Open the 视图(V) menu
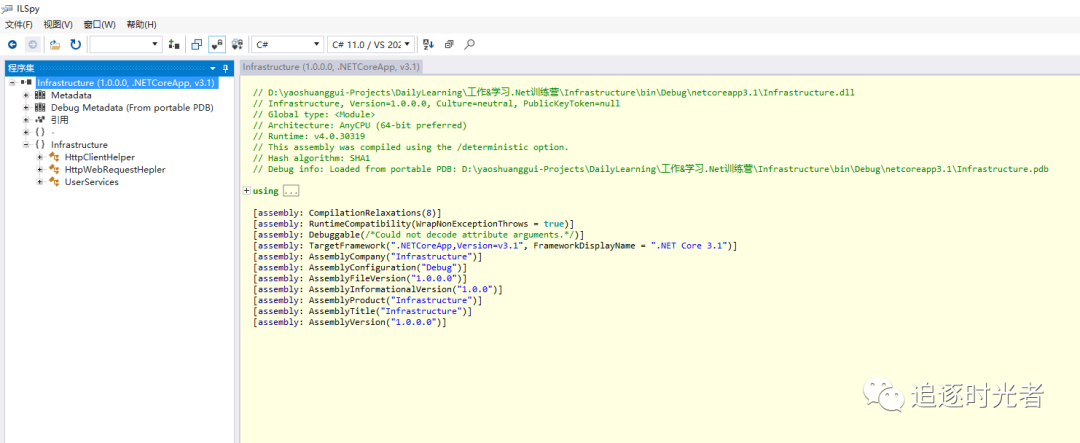 [x=58, y=24]
